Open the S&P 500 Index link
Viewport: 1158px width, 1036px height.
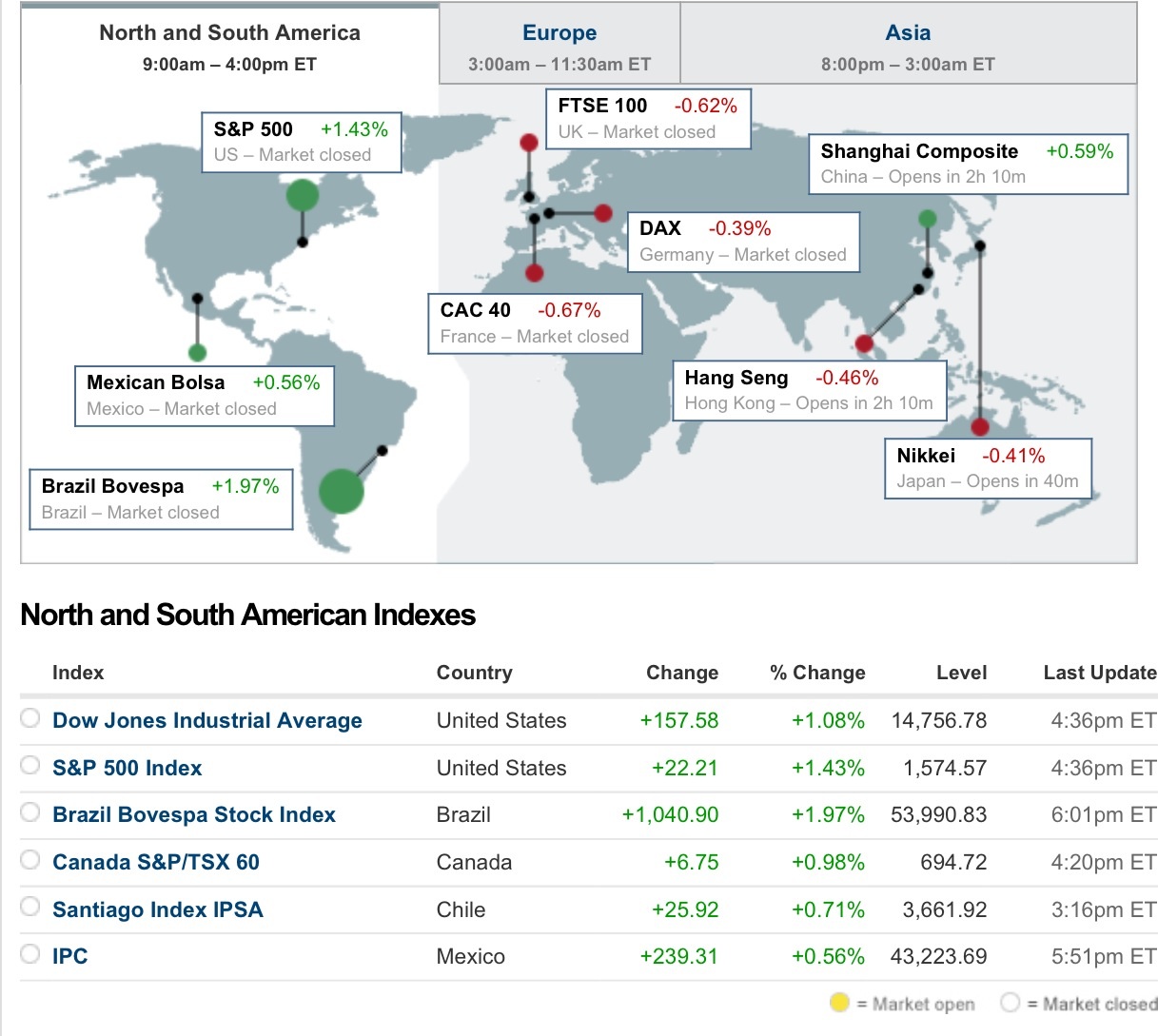coord(128,768)
